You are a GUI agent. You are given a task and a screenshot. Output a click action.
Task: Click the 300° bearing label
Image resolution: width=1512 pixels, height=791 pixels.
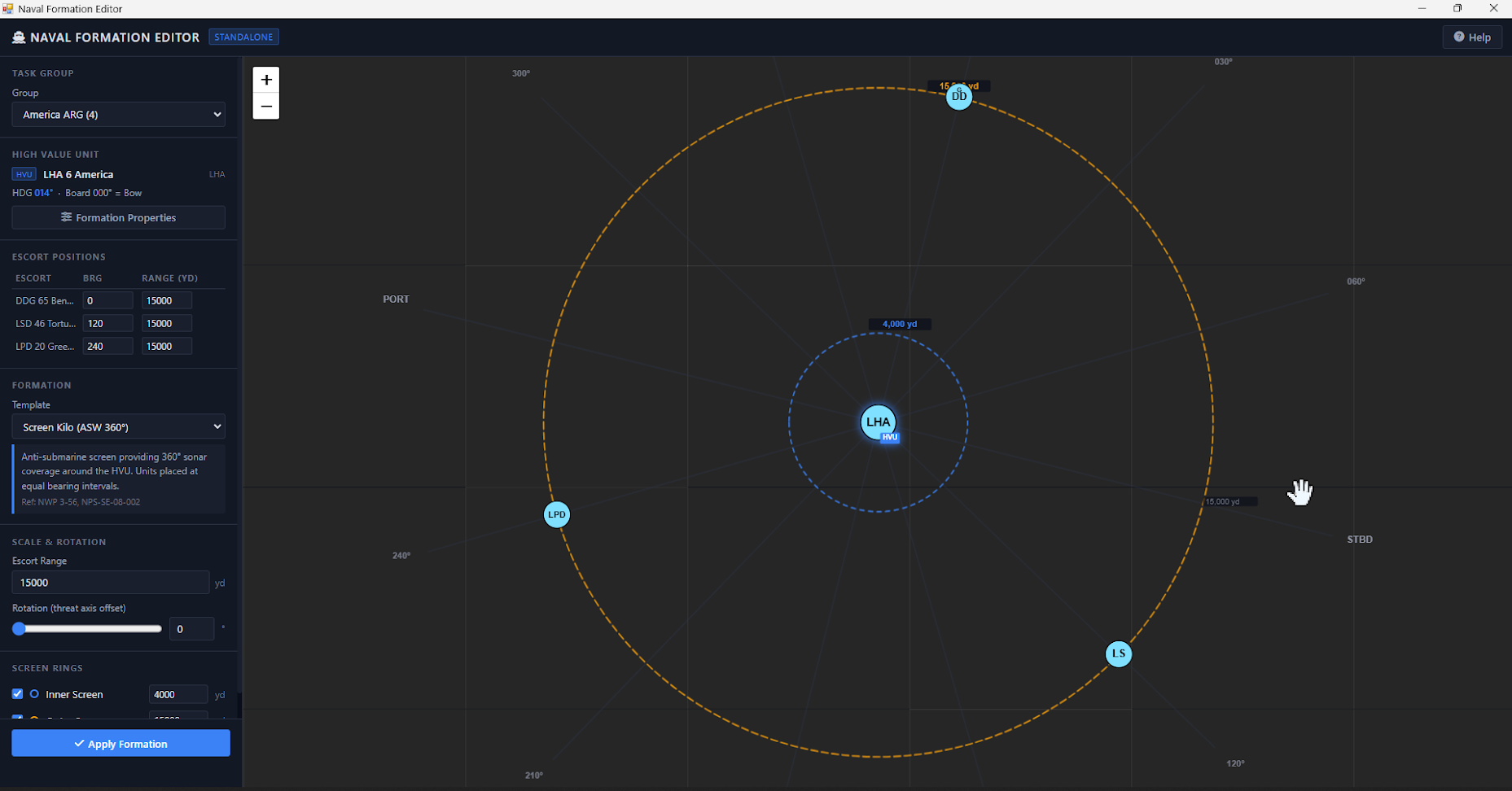point(521,73)
